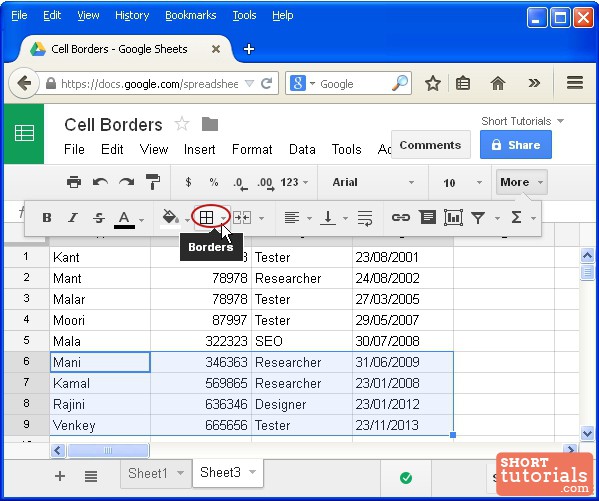Add a new sheet
The image size is (599, 501).
[60, 476]
